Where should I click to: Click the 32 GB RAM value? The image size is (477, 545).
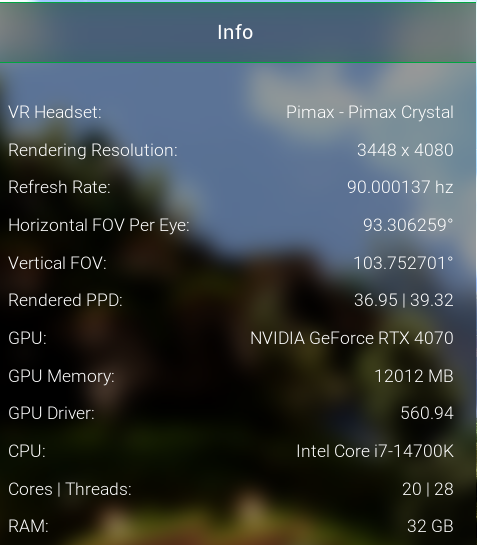pos(430,526)
